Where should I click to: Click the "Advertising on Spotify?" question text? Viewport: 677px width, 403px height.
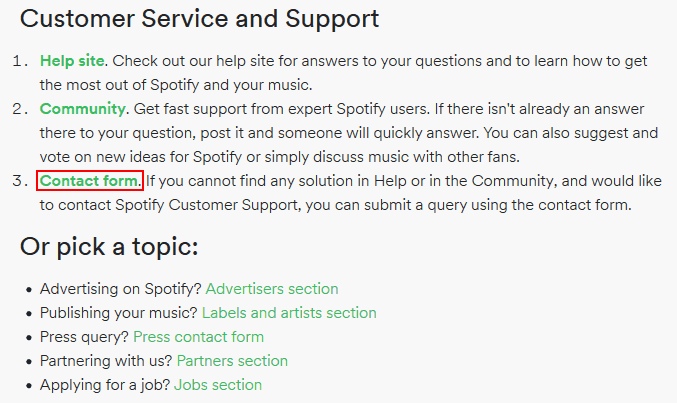tap(120, 289)
